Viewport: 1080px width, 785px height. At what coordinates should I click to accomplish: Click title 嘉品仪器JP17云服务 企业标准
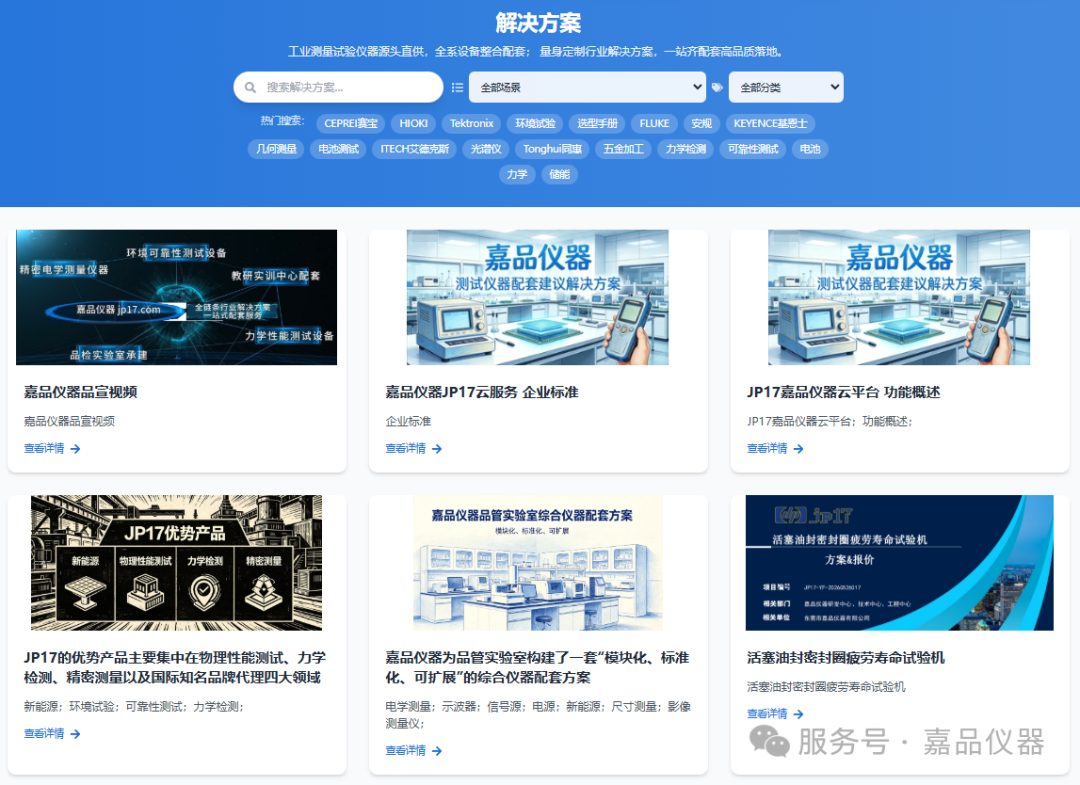481,392
